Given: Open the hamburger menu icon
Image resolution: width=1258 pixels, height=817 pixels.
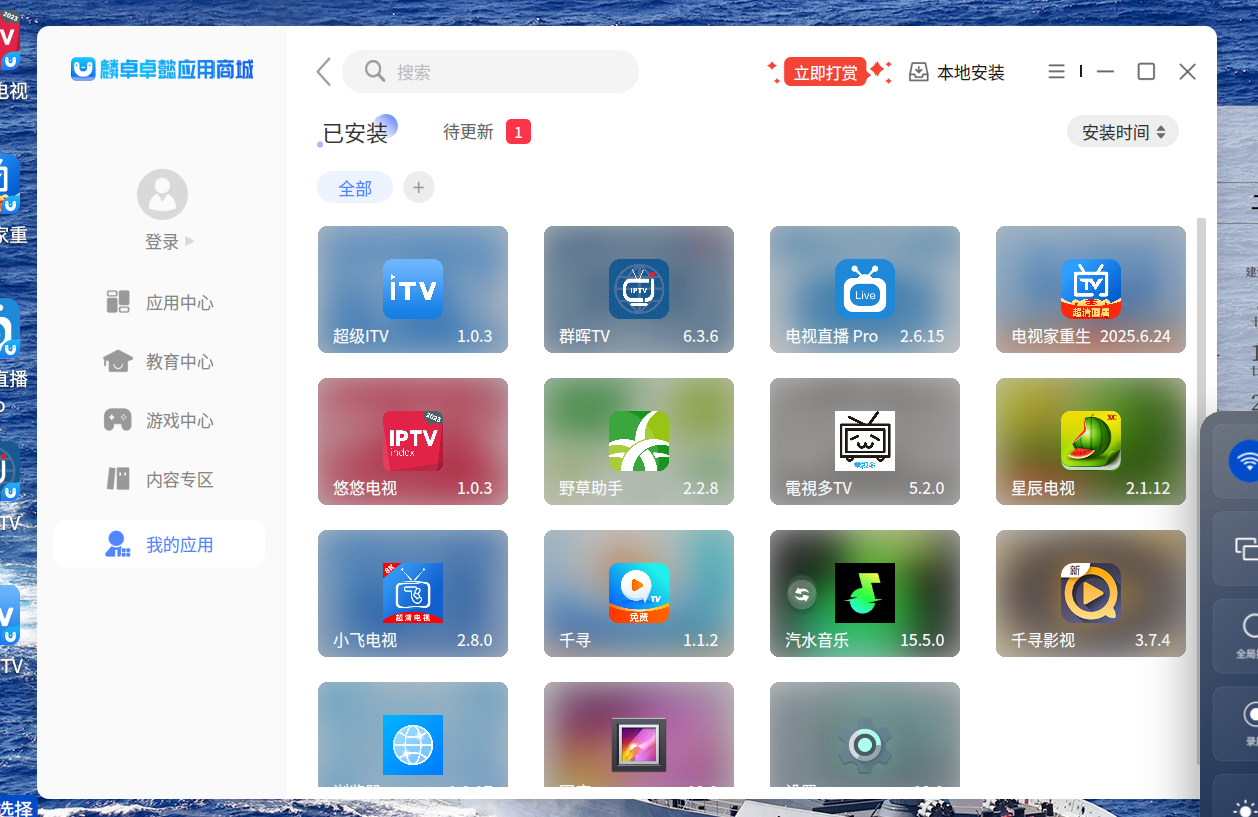Looking at the screenshot, I should pos(1056,72).
